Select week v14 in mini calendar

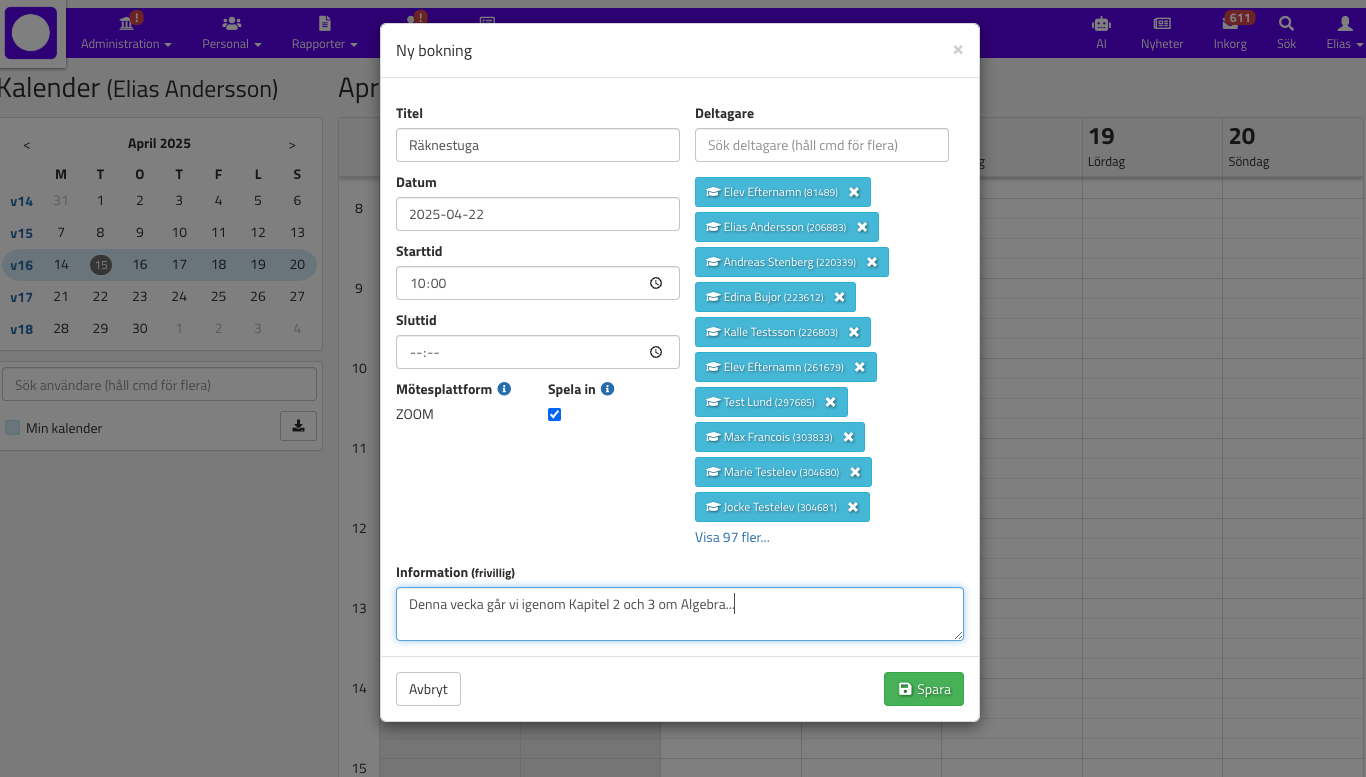click(x=21, y=201)
